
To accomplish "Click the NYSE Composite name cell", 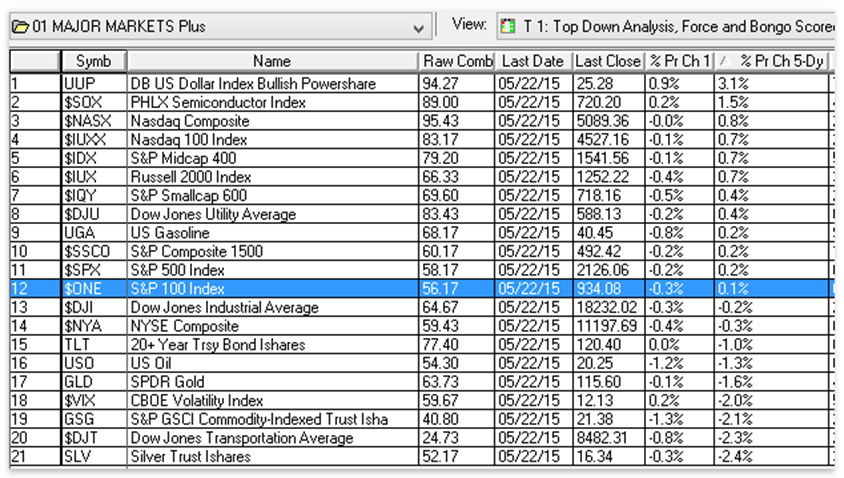I will [x=272, y=326].
